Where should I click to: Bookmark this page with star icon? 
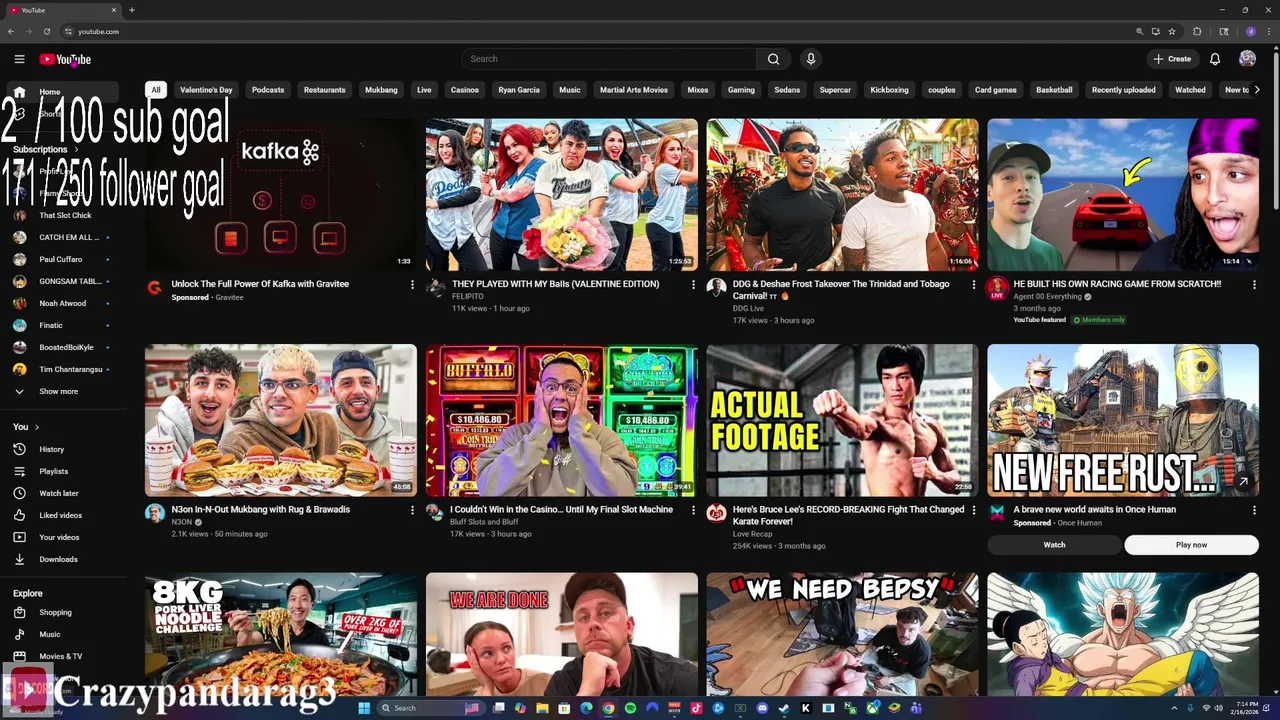pyautogui.click(x=1171, y=31)
